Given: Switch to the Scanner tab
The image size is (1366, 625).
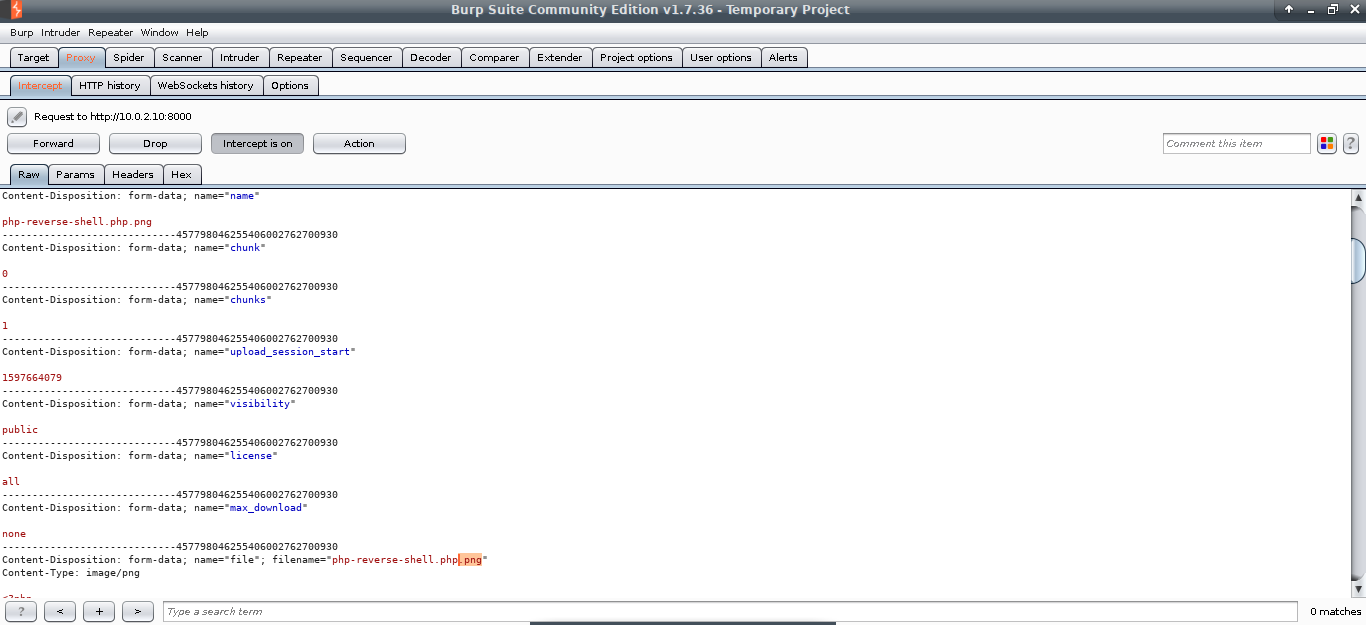Looking at the screenshot, I should coord(183,58).
